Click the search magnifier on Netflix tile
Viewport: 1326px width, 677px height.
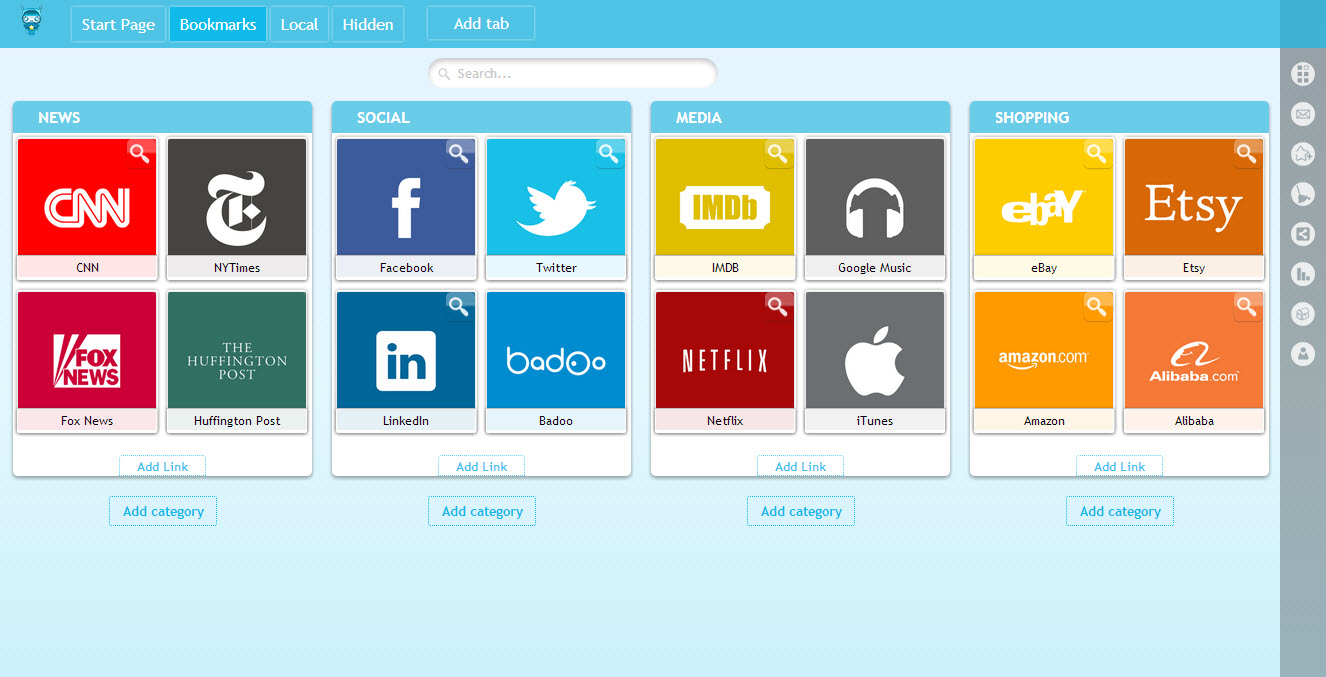(778, 306)
